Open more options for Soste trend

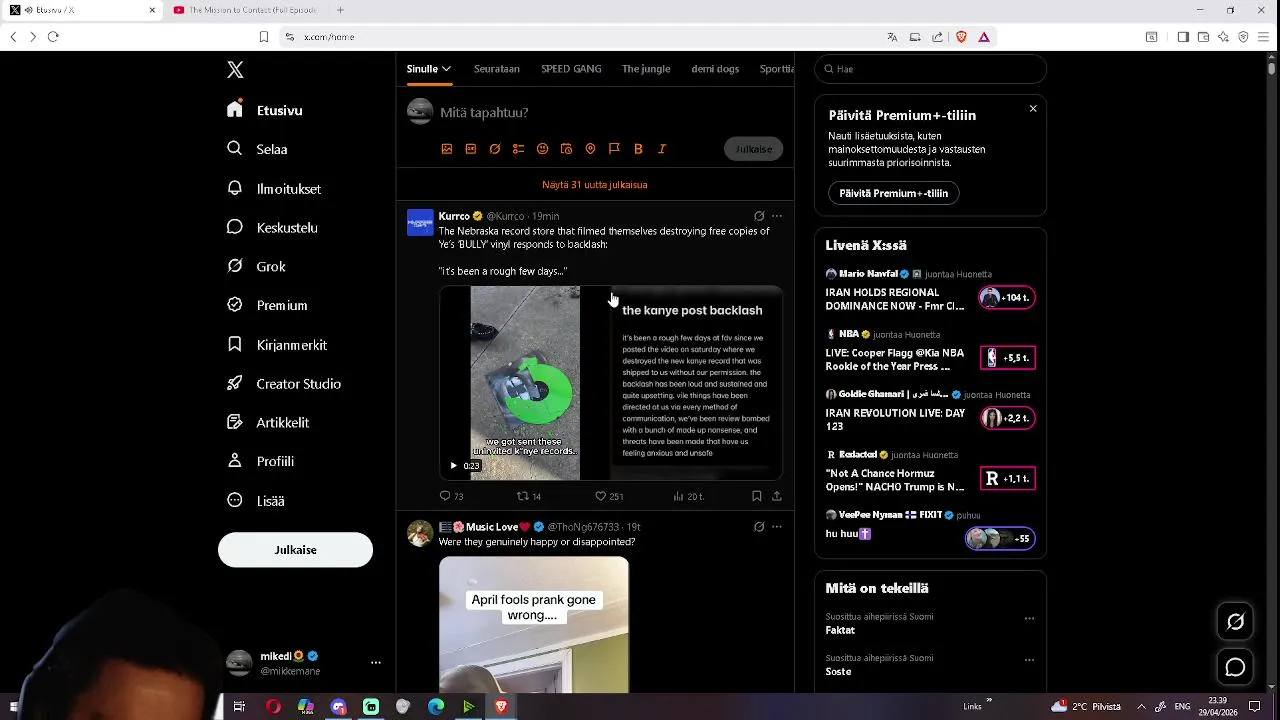coord(1029,660)
